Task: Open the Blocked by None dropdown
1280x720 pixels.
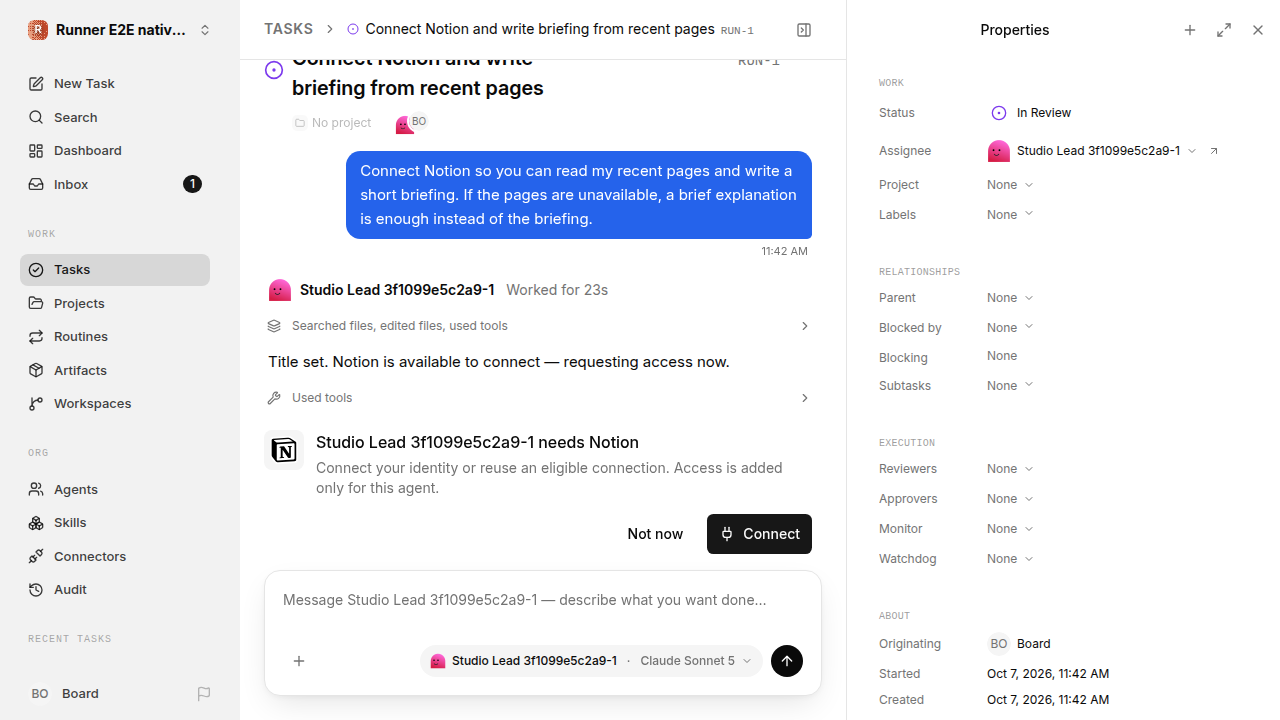Action: [x=1010, y=328]
